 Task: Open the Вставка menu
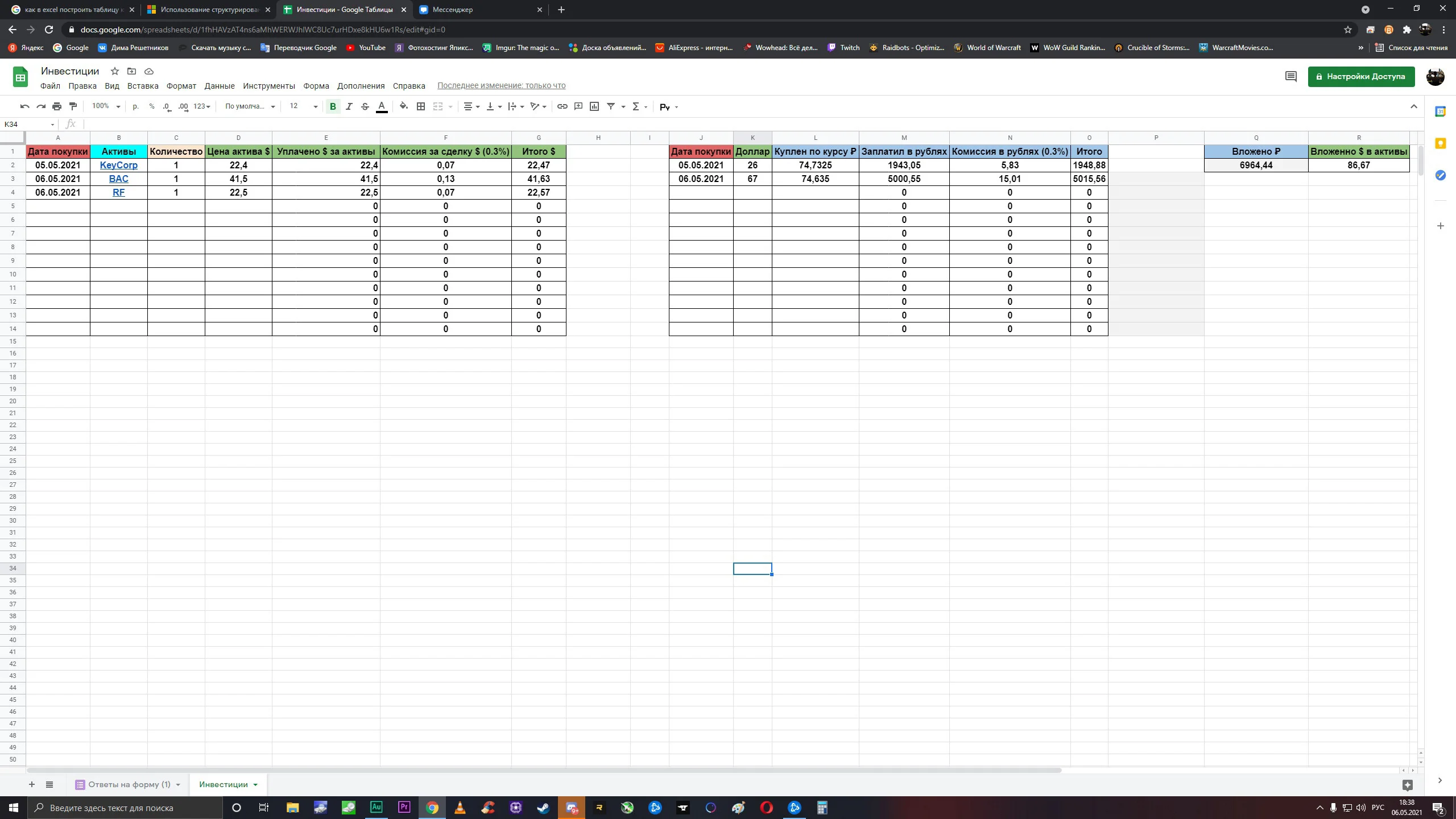pos(143,86)
